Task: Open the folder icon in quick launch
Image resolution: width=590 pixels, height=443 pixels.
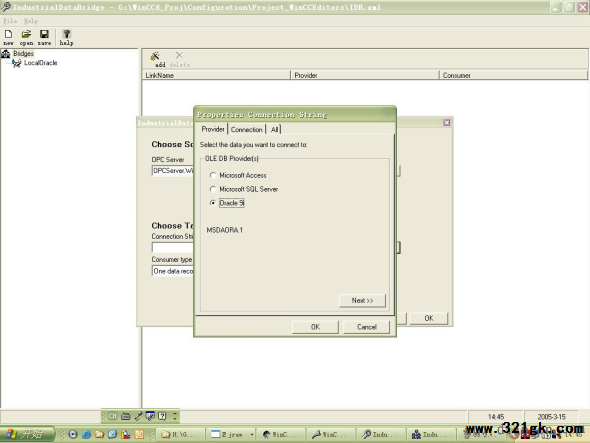Action: pyautogui.click(x=99, y=434)
